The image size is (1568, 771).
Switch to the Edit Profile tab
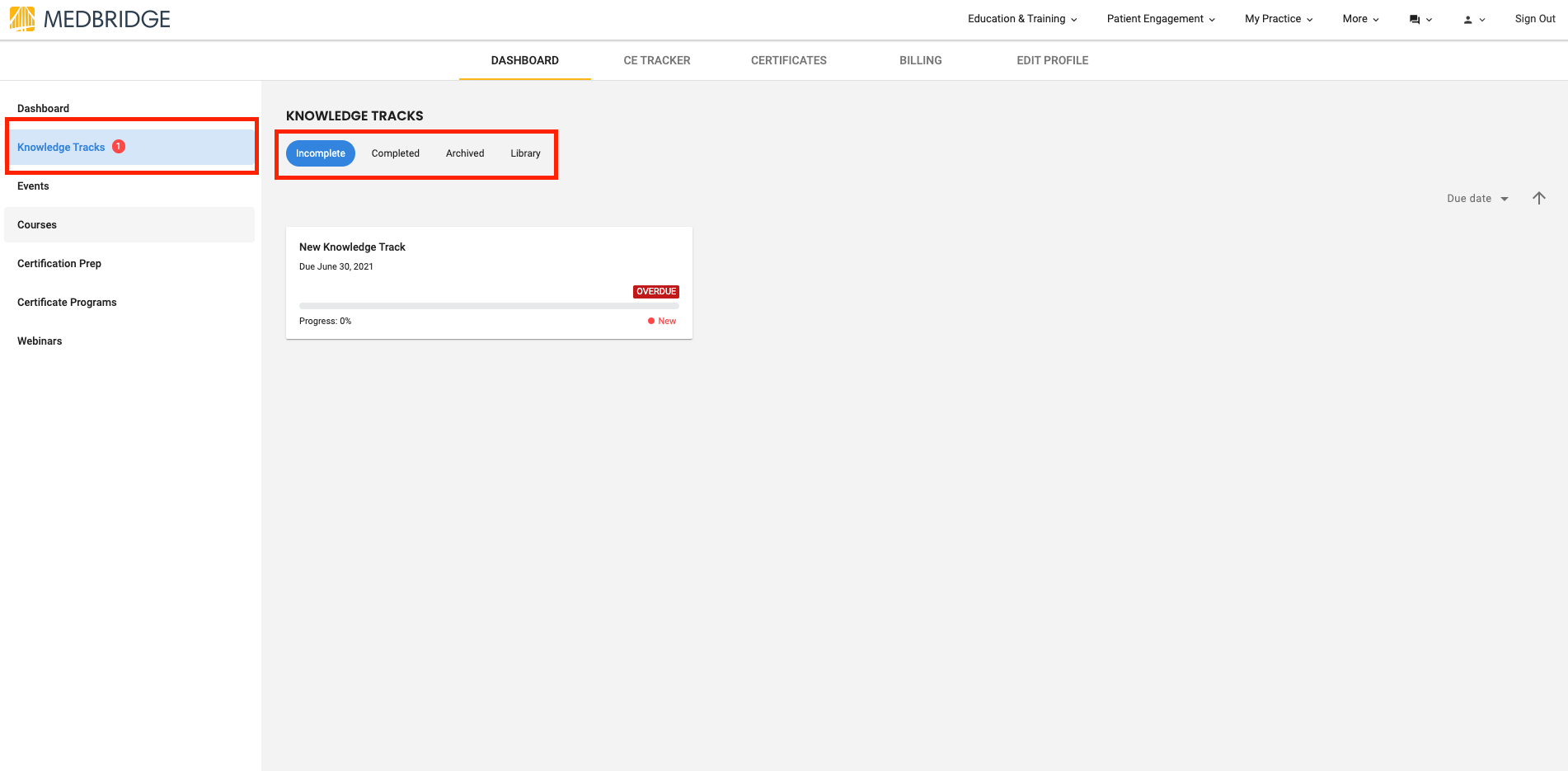[1053, 60]
